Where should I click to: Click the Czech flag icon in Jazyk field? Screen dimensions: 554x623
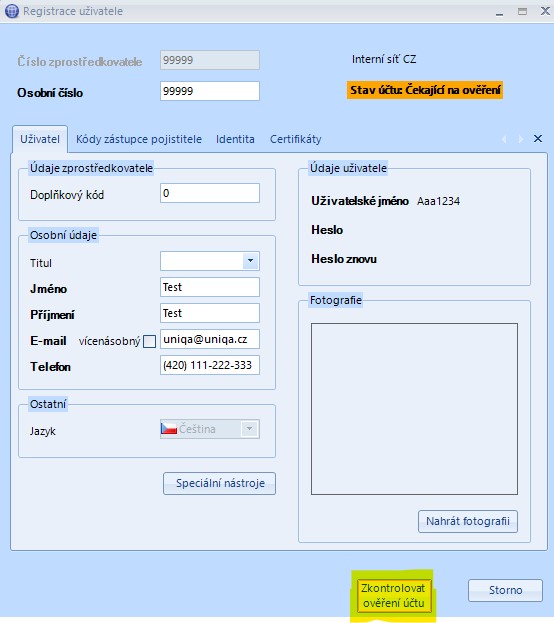169,429
